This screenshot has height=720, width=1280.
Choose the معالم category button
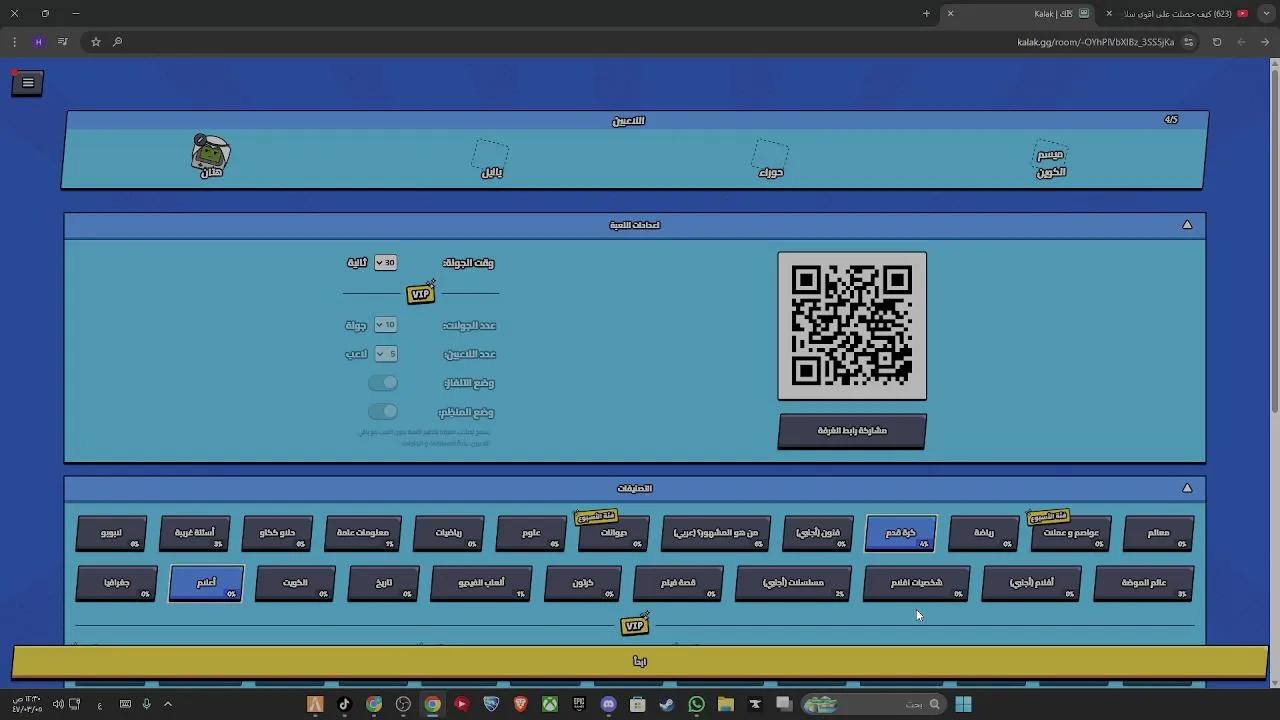1159,533
